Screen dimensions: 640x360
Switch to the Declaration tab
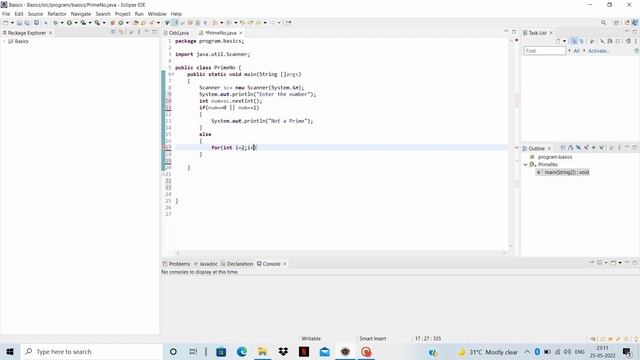click(x=237, y=264)
